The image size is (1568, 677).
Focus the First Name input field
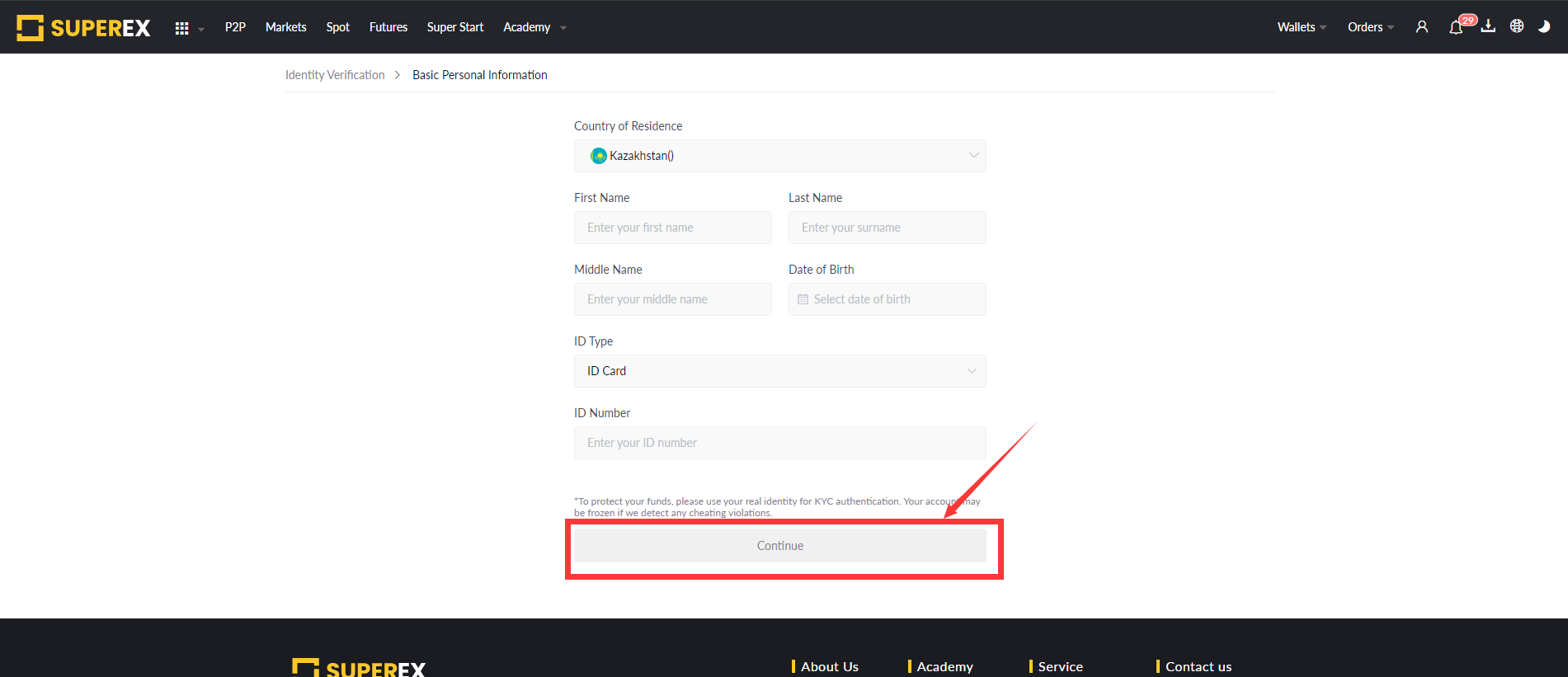(x=673, y=228)
